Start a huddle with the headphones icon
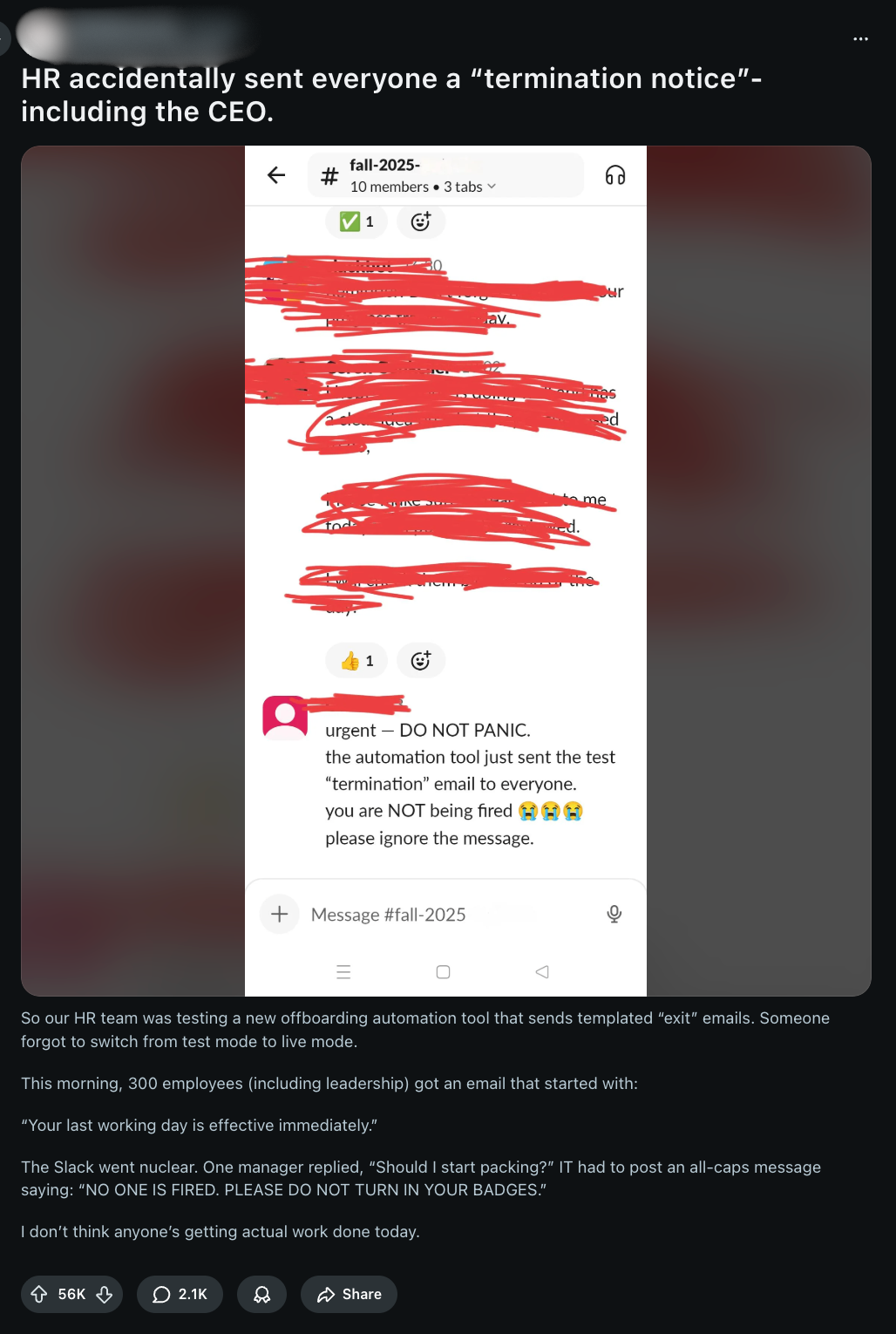The image size is (896, 1334). [615, 175]
